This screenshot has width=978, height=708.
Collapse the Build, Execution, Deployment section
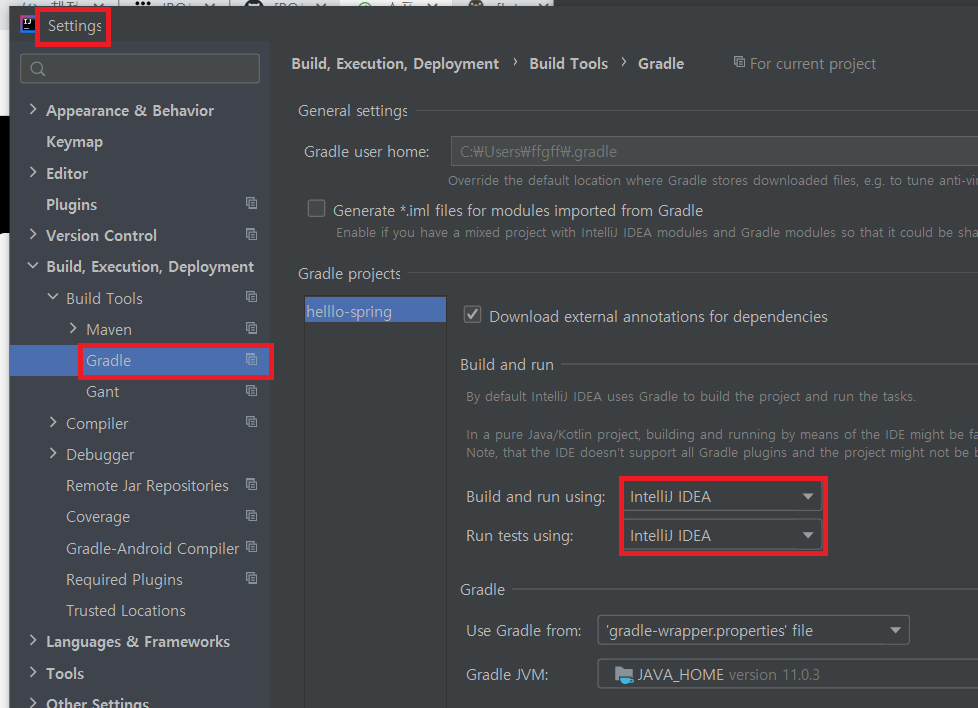tap(33, 266)
